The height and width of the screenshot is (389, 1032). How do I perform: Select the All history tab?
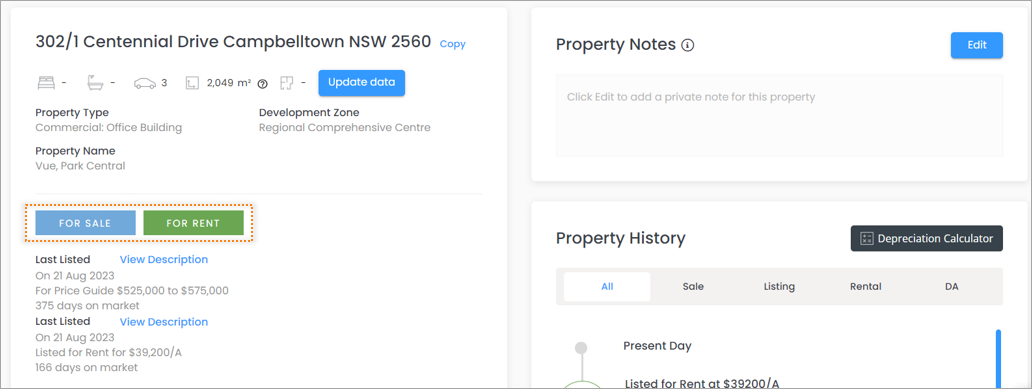[607, 286]
